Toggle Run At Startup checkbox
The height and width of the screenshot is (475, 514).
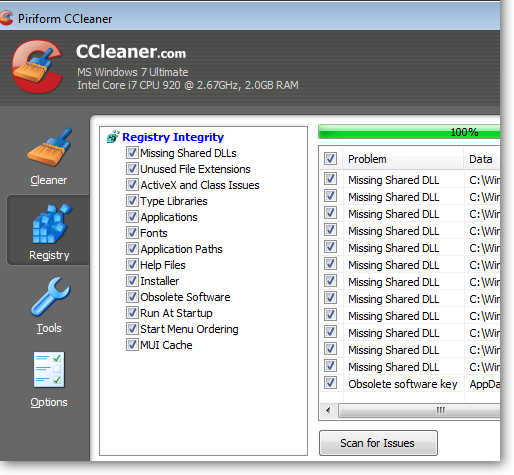pos(132,313)
